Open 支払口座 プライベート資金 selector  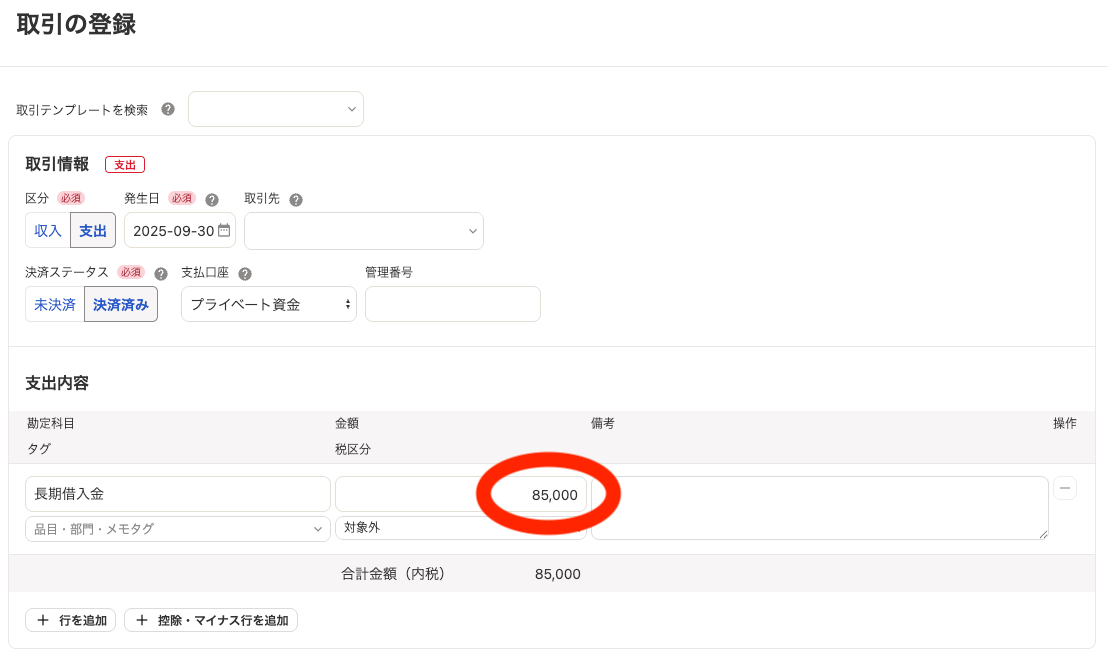pos(269,304)
